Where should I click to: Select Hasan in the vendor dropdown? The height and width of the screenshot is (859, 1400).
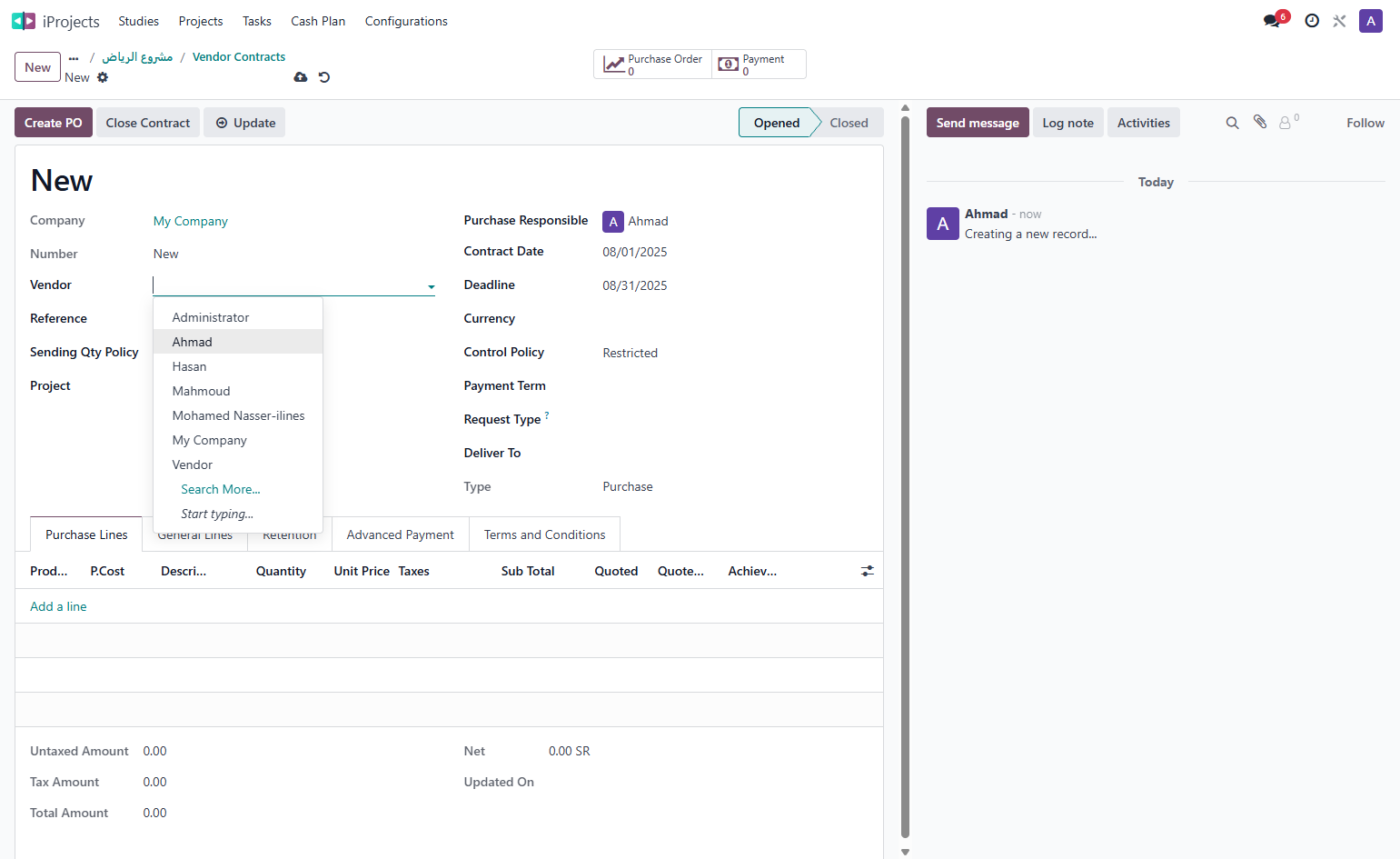(238, 366)
